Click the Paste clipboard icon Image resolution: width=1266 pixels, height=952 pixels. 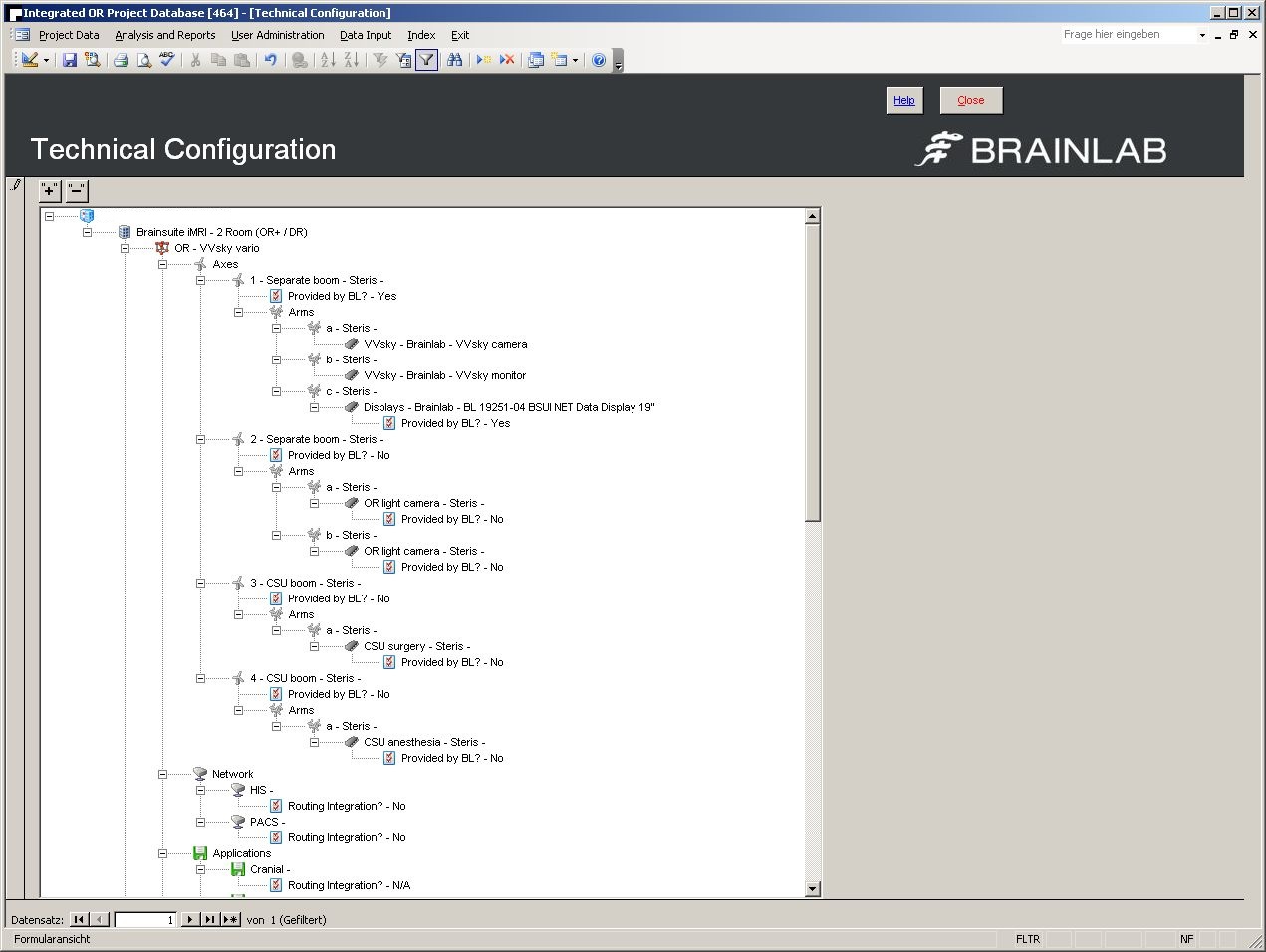coord(242,60)
